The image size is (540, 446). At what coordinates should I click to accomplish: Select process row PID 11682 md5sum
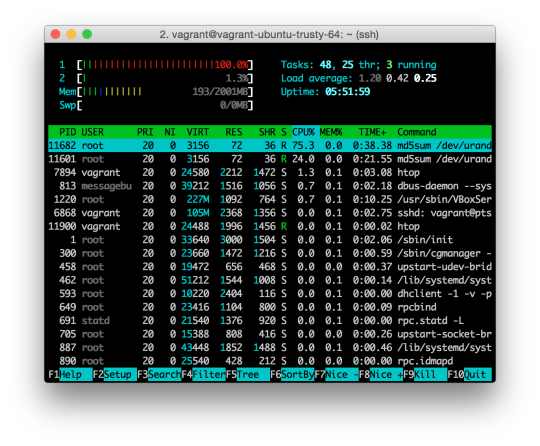[270, 145]
